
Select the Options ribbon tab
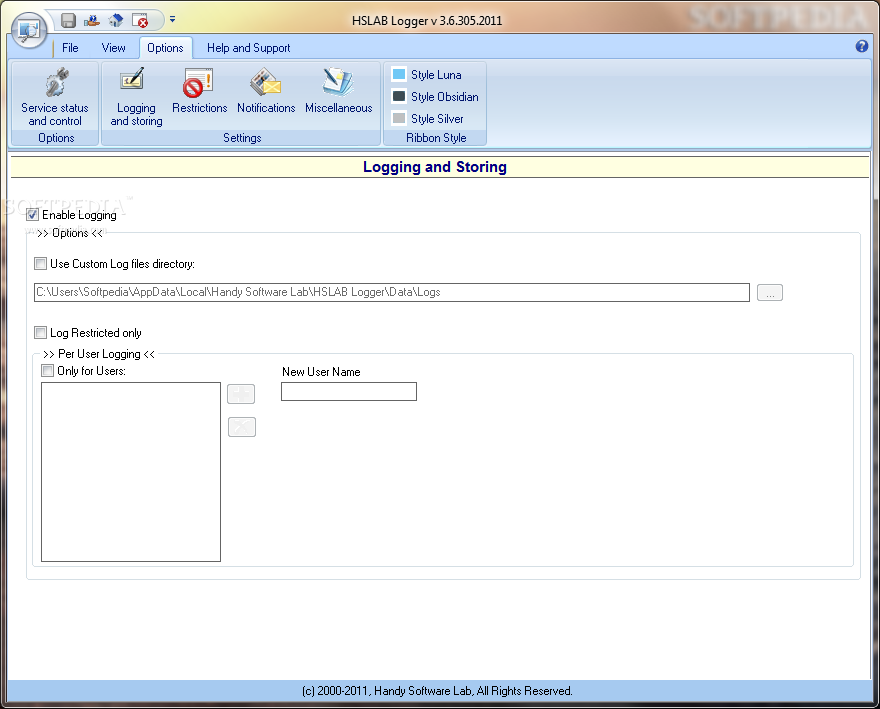(x=165, y=48)
